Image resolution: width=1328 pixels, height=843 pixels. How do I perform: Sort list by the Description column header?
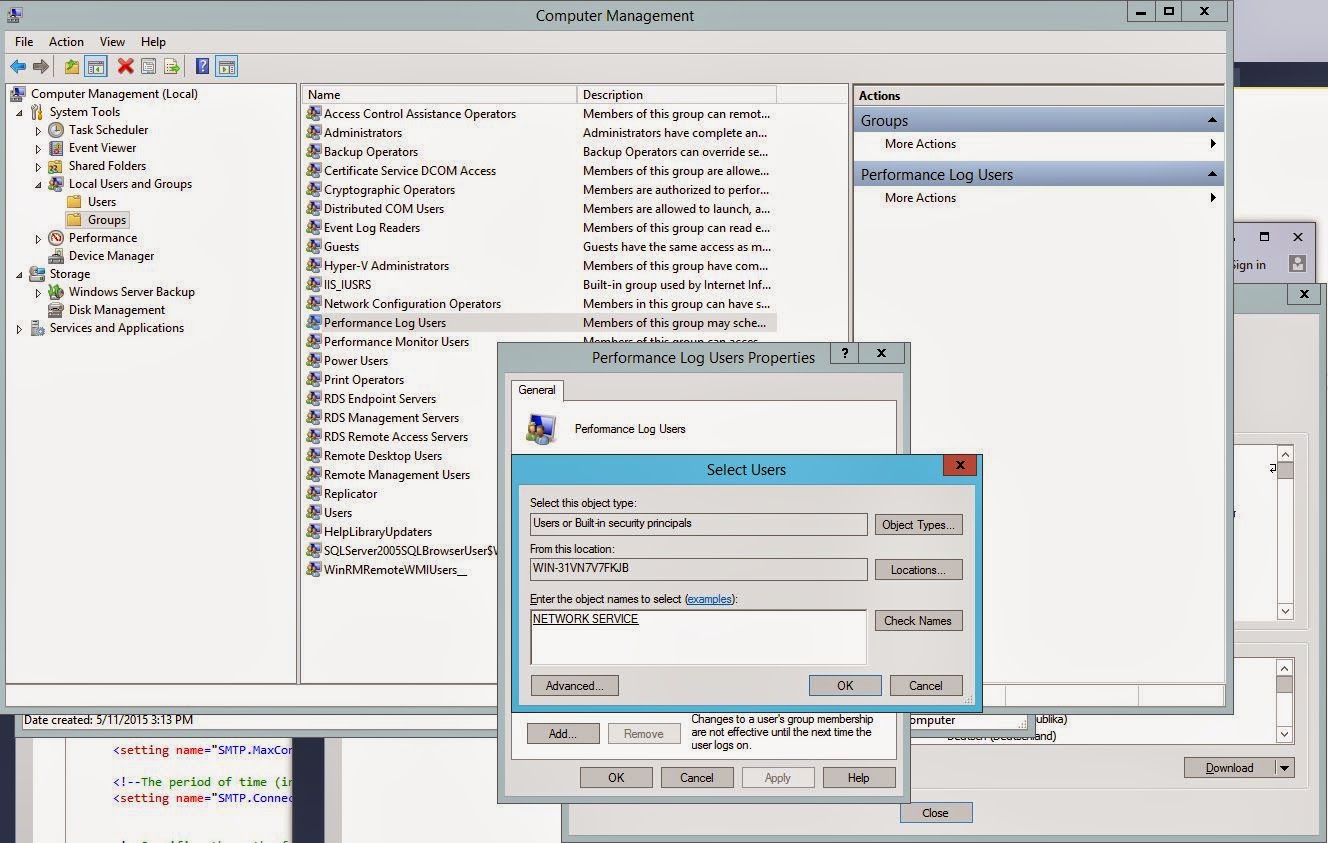pos(677,95)
